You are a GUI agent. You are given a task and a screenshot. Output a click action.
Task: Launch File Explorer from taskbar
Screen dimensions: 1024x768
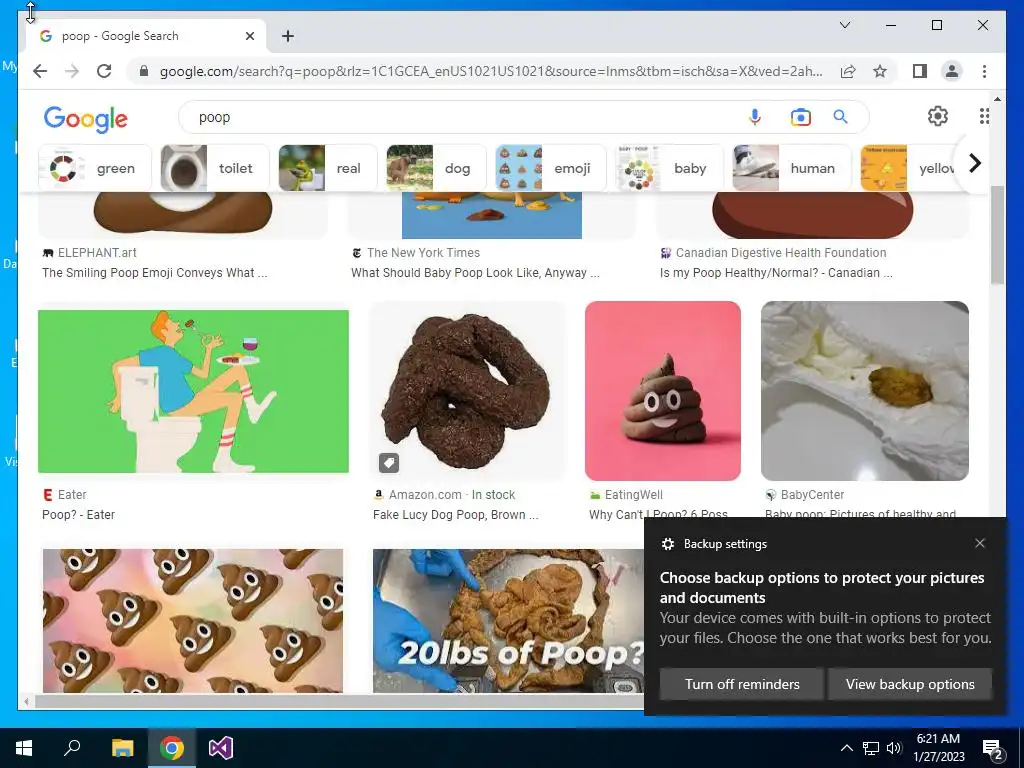(x=122, y=748)
